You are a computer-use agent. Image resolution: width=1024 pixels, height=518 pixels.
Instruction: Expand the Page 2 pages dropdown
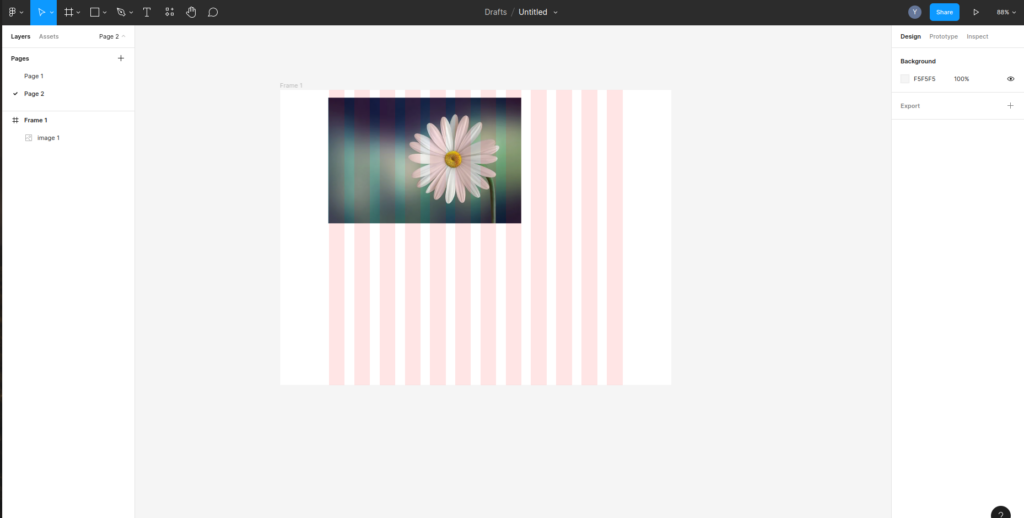click(x=112, y=36)
